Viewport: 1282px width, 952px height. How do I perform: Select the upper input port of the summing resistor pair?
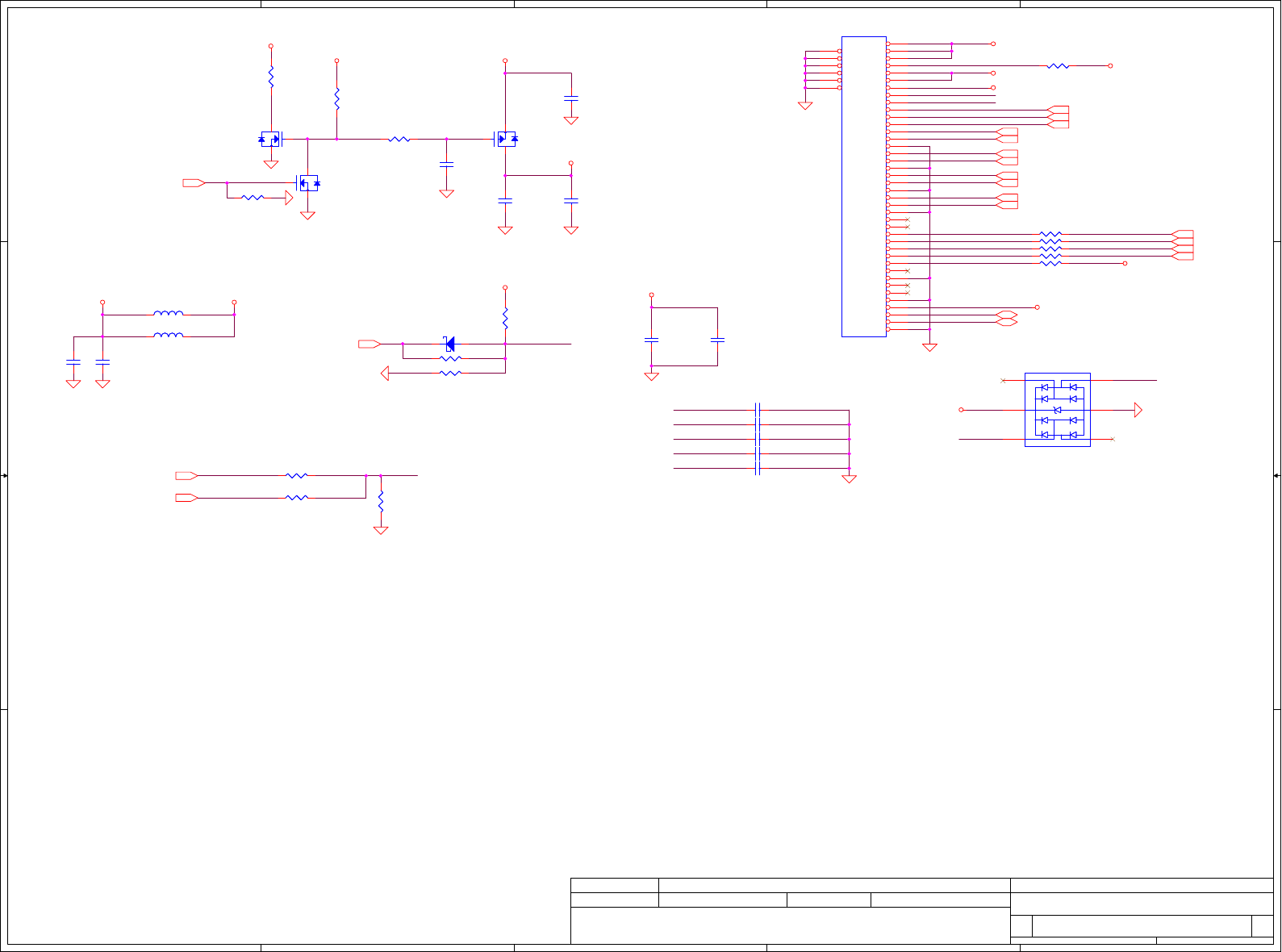point(186,476)
